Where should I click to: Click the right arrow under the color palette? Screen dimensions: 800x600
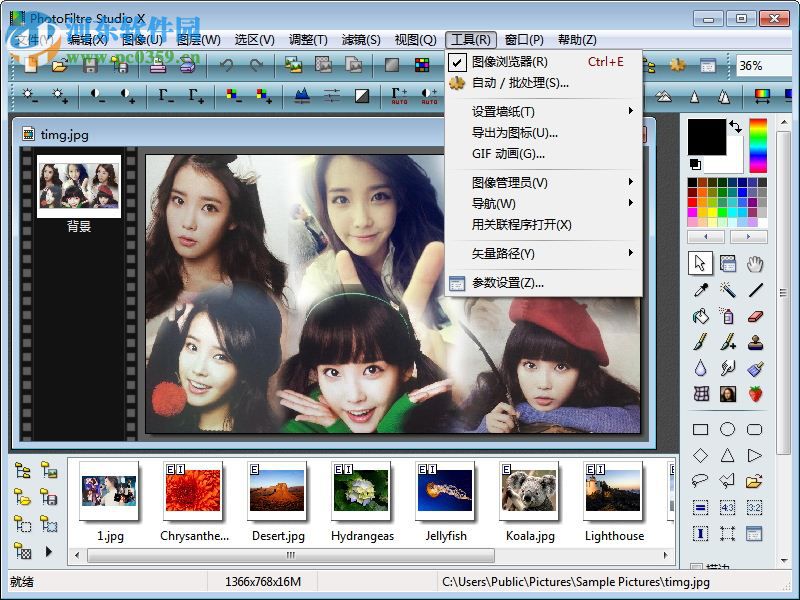coord(748,236)
